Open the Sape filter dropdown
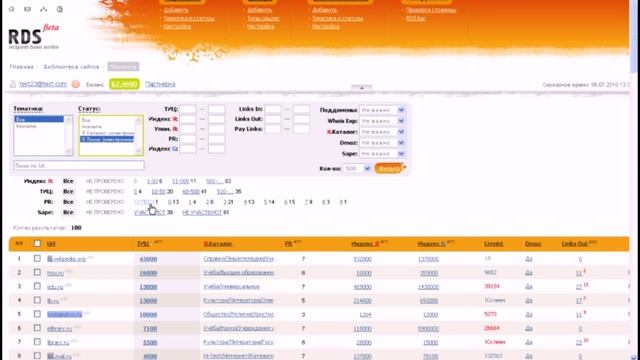Screen dimensions: 640x360 (382, 153)
